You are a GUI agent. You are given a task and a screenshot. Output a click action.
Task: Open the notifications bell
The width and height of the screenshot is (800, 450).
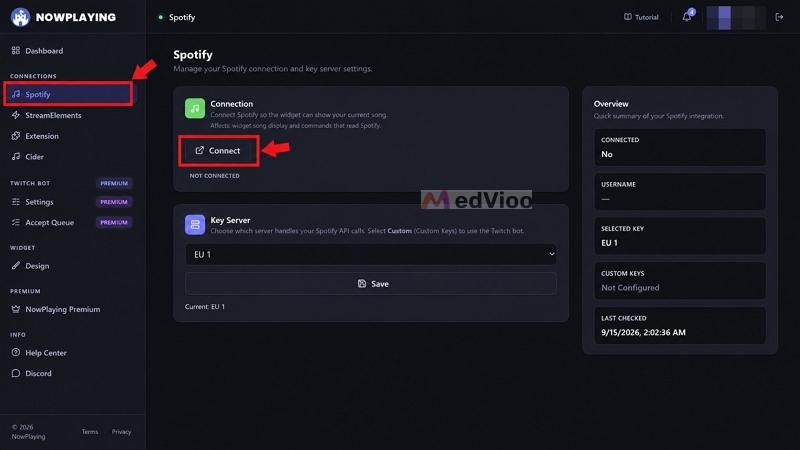click(x=687, y=17)
